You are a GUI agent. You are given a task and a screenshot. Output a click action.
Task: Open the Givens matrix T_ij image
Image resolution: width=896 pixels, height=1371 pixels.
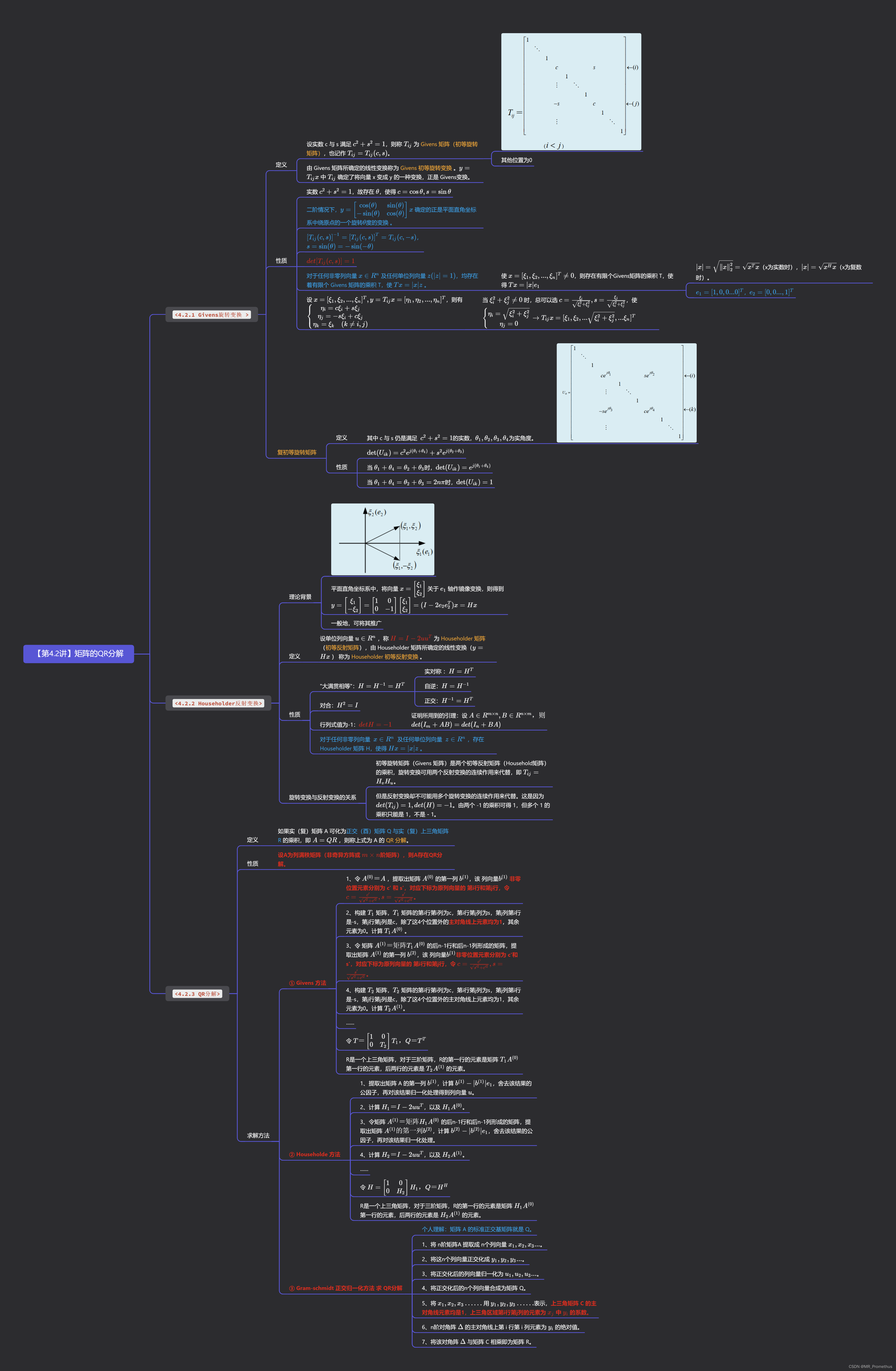pos(571,92)
